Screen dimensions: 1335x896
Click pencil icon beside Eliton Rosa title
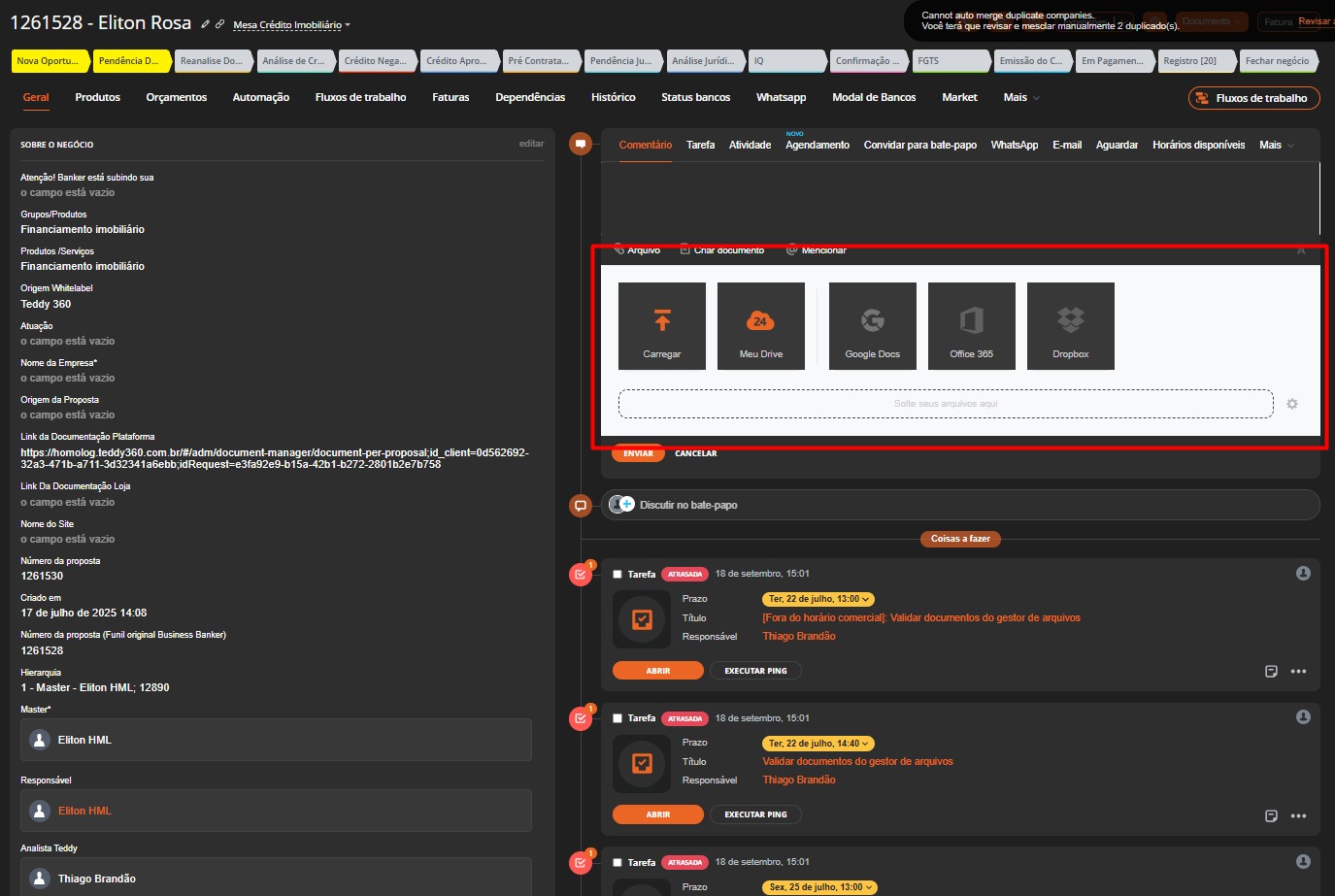pos(205,24)
